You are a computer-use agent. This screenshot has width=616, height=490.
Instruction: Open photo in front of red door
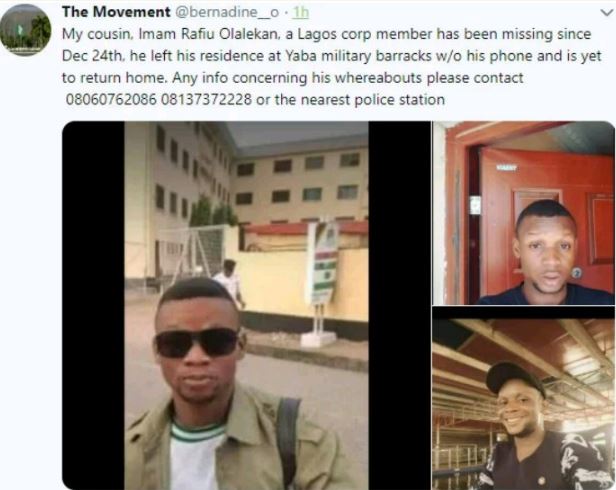pyautogui.click(x=524, y=213)
